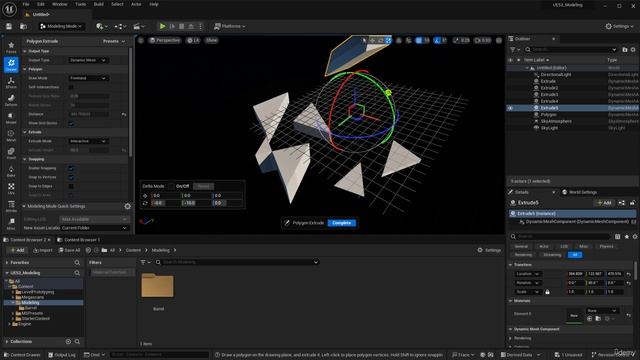This screenshot has width=640, height=360.
Task: Play the level in editor
Action: [x=162, y=26]
